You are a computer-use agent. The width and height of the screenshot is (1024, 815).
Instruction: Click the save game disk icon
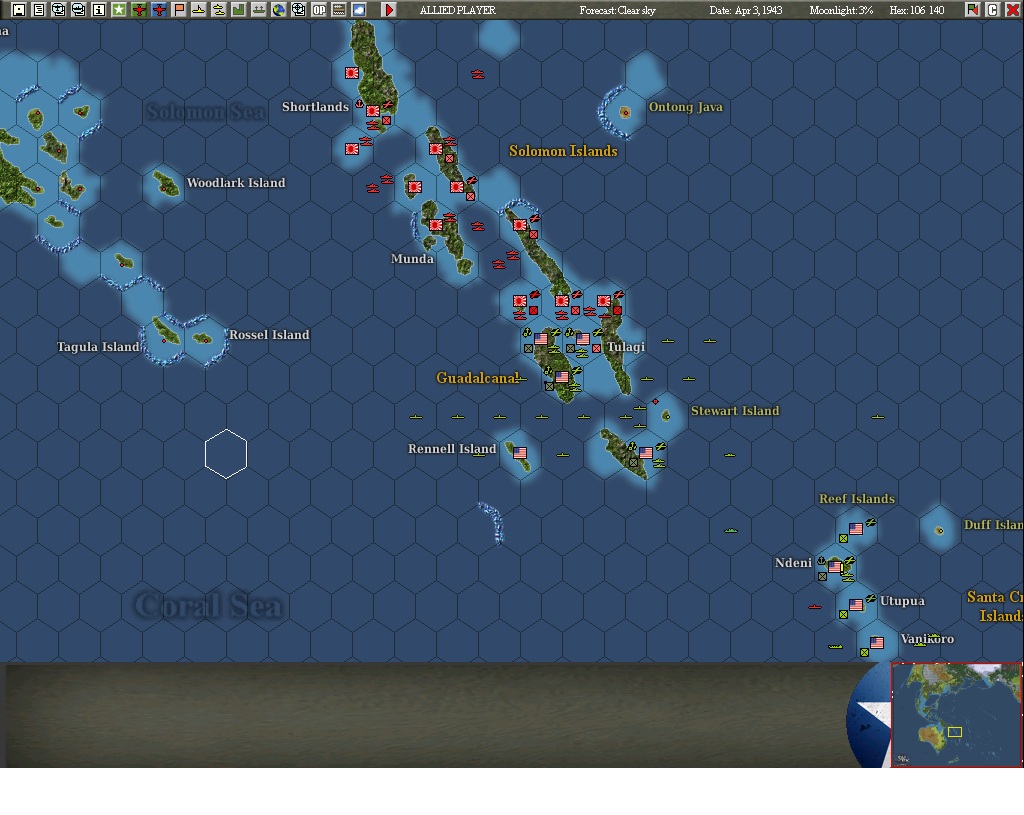[19, 10]
